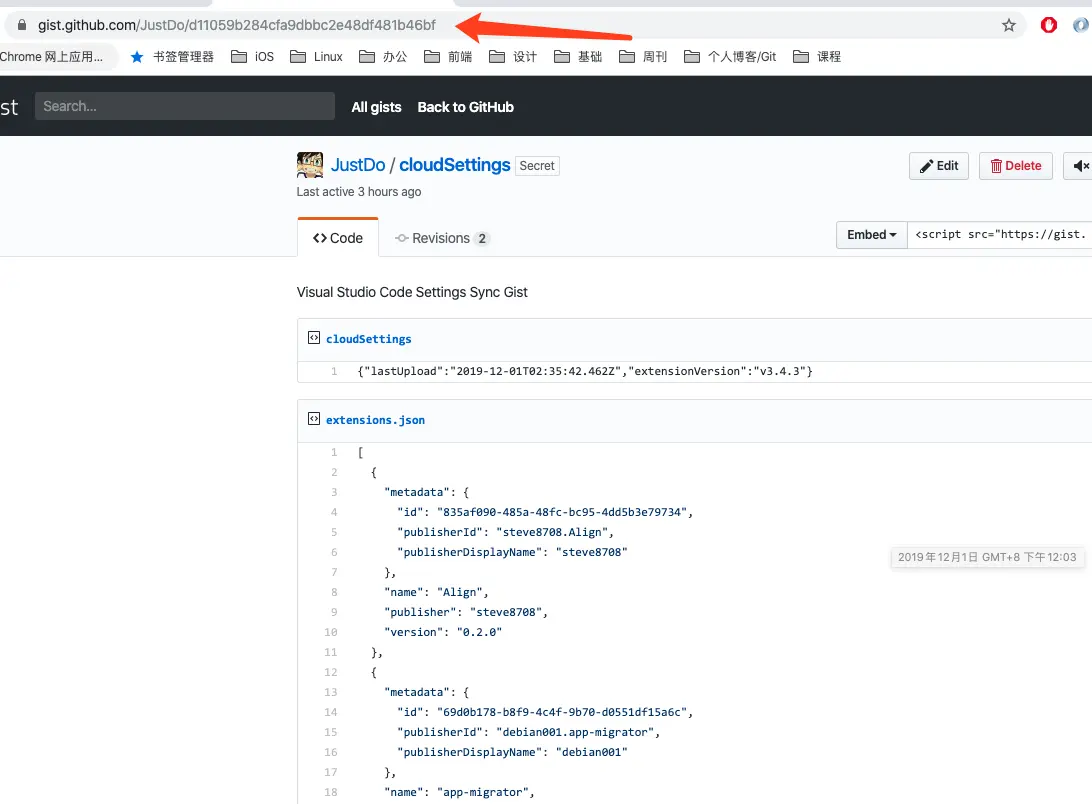Open the red Opera-style extension icon

click(1049, 26)
